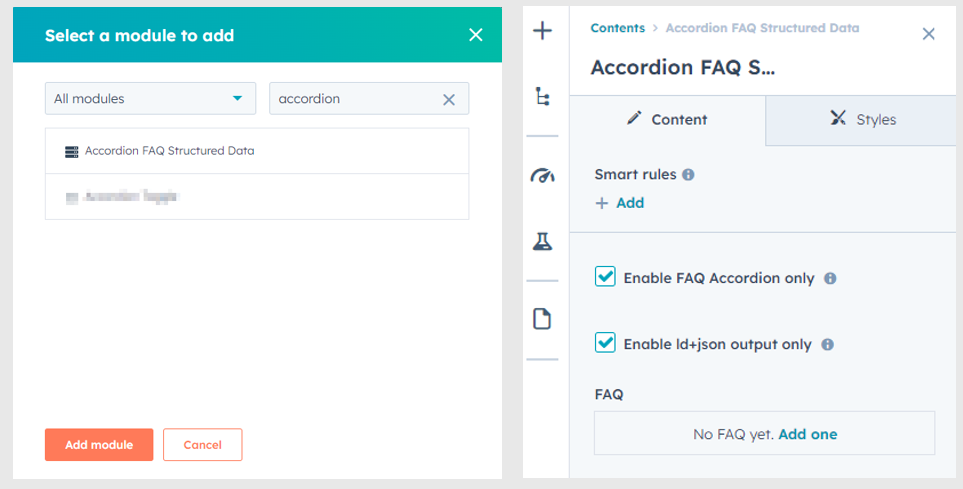Click the Add module button
This screenshot has height=489, width=963.
[x=99, y=445]
